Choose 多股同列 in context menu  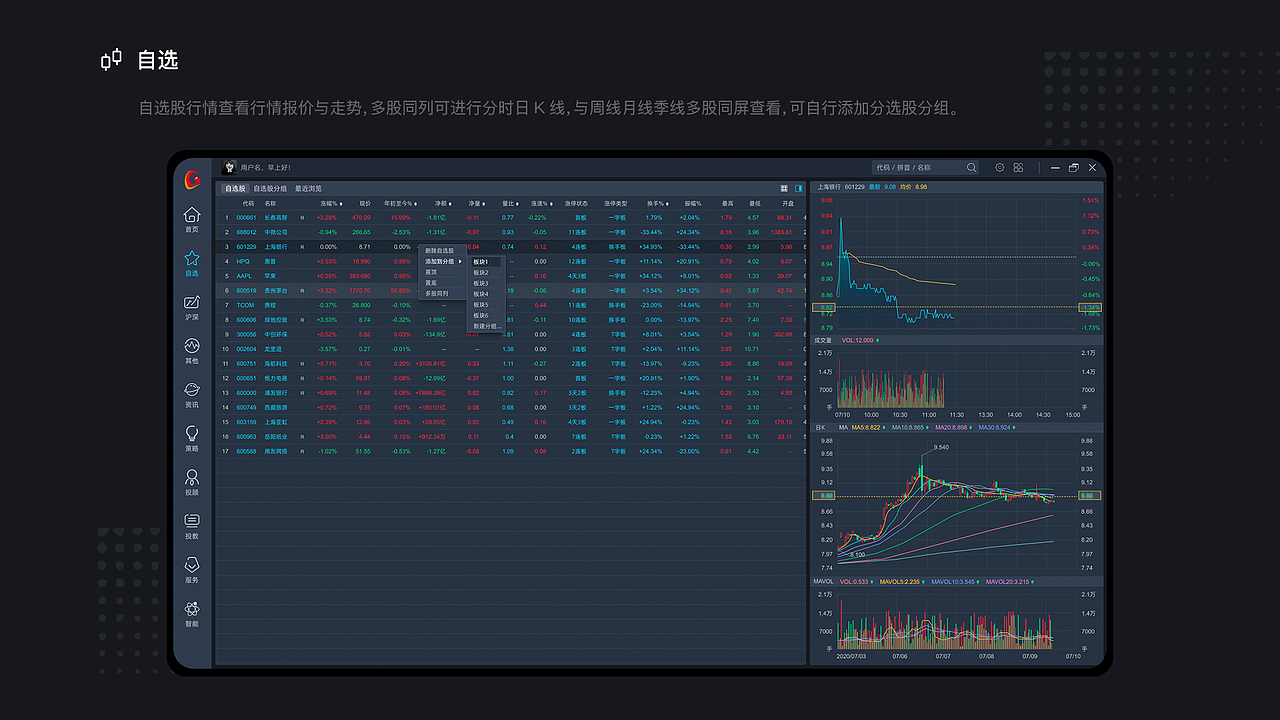tap(437, 294)
